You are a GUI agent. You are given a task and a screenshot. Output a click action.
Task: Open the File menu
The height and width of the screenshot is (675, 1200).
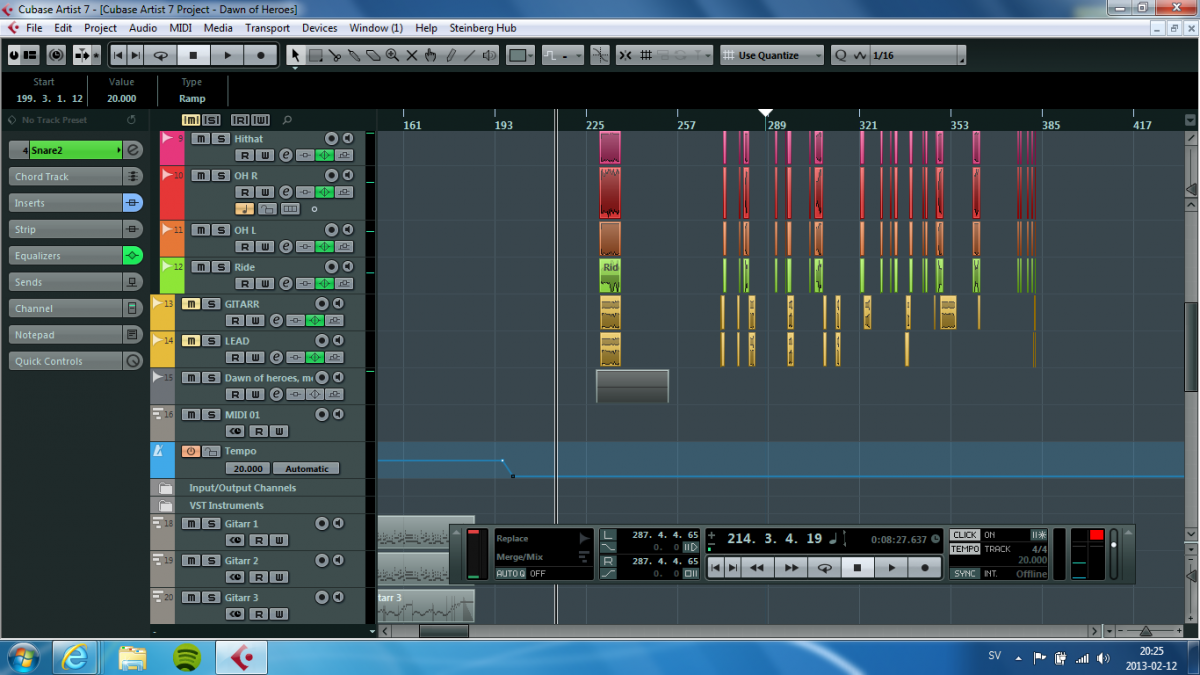34,28
